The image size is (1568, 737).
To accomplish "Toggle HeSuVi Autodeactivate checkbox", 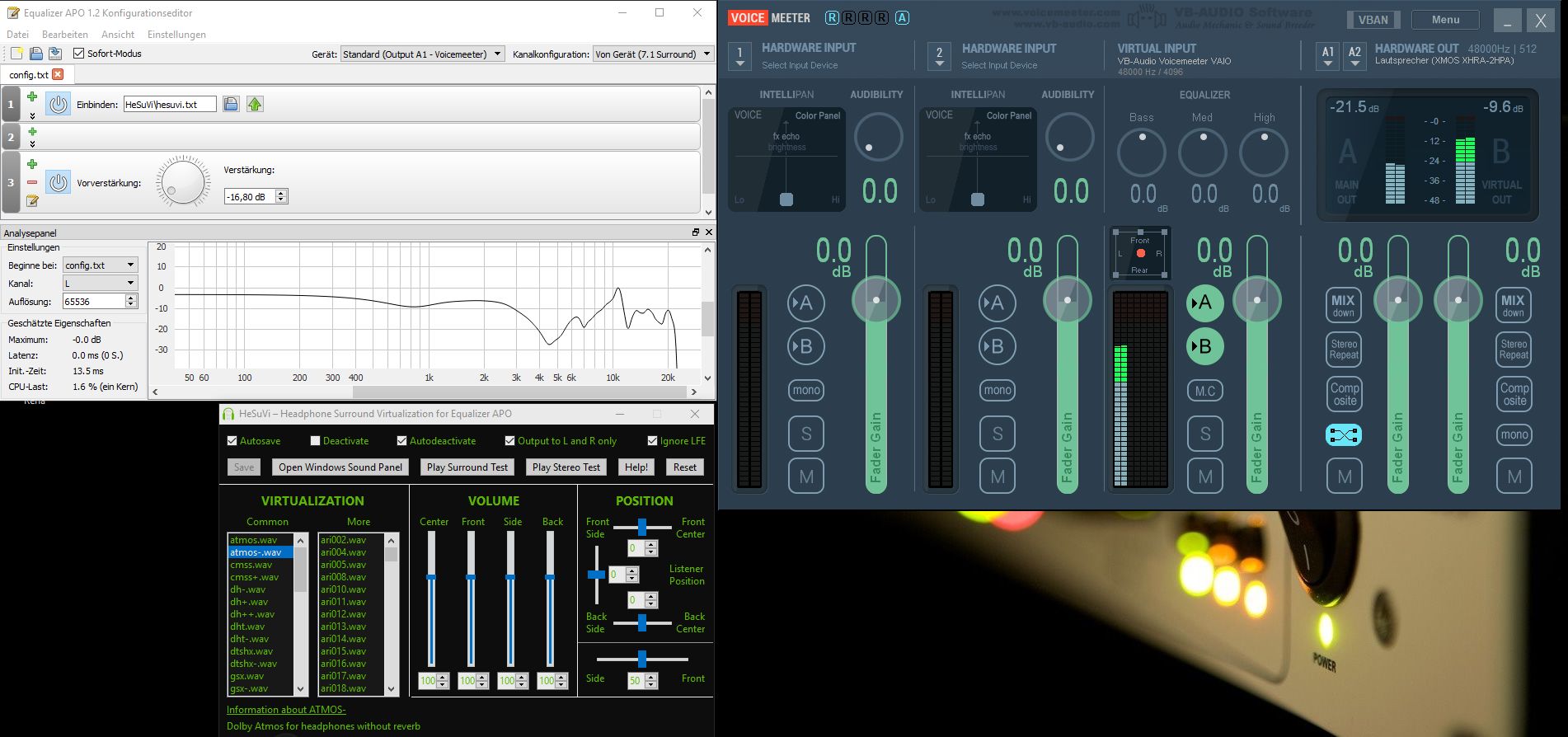I will click(401, 441).
